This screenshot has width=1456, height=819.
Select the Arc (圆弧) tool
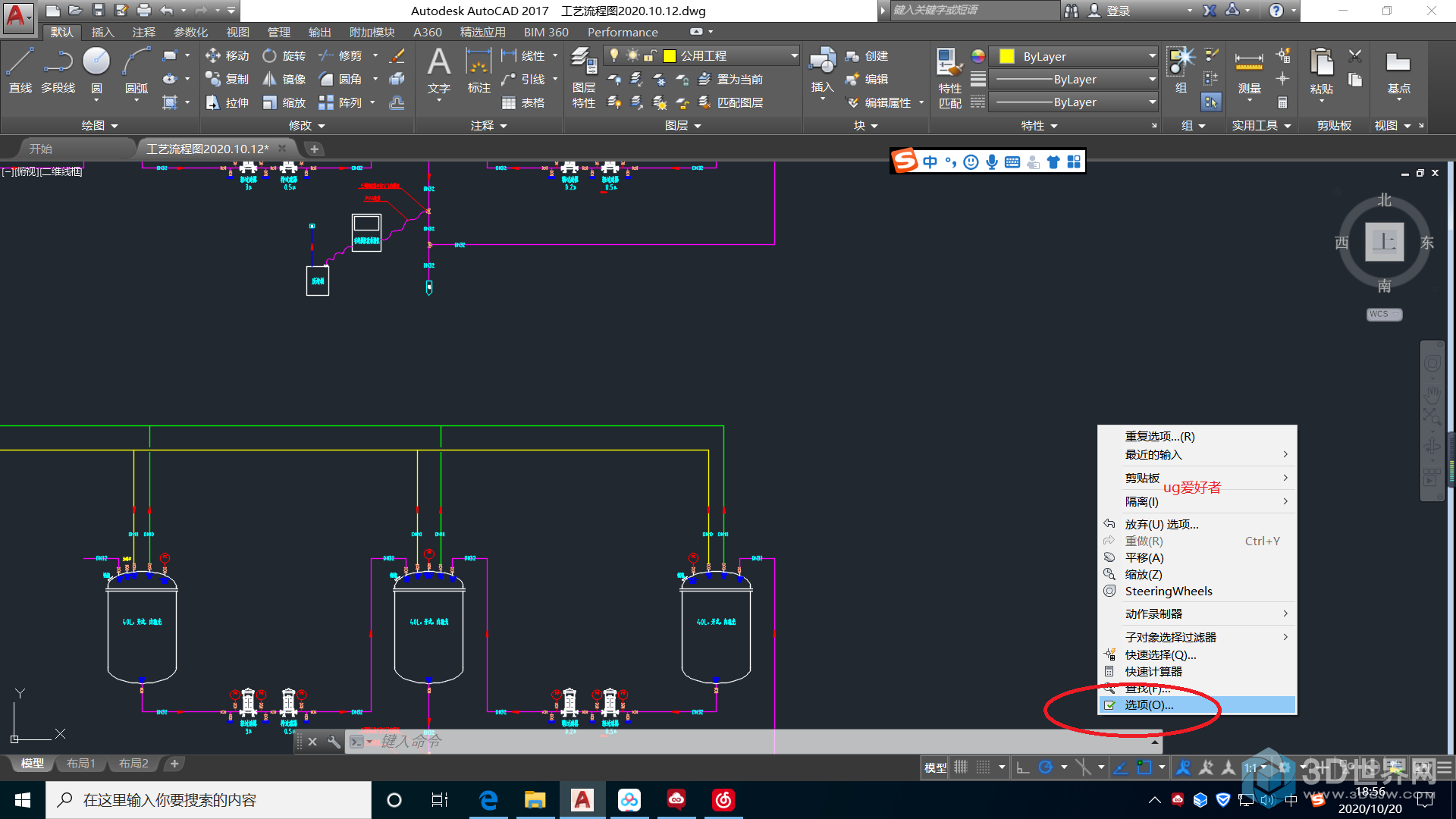pyautogui.click(x=136, y=71)
